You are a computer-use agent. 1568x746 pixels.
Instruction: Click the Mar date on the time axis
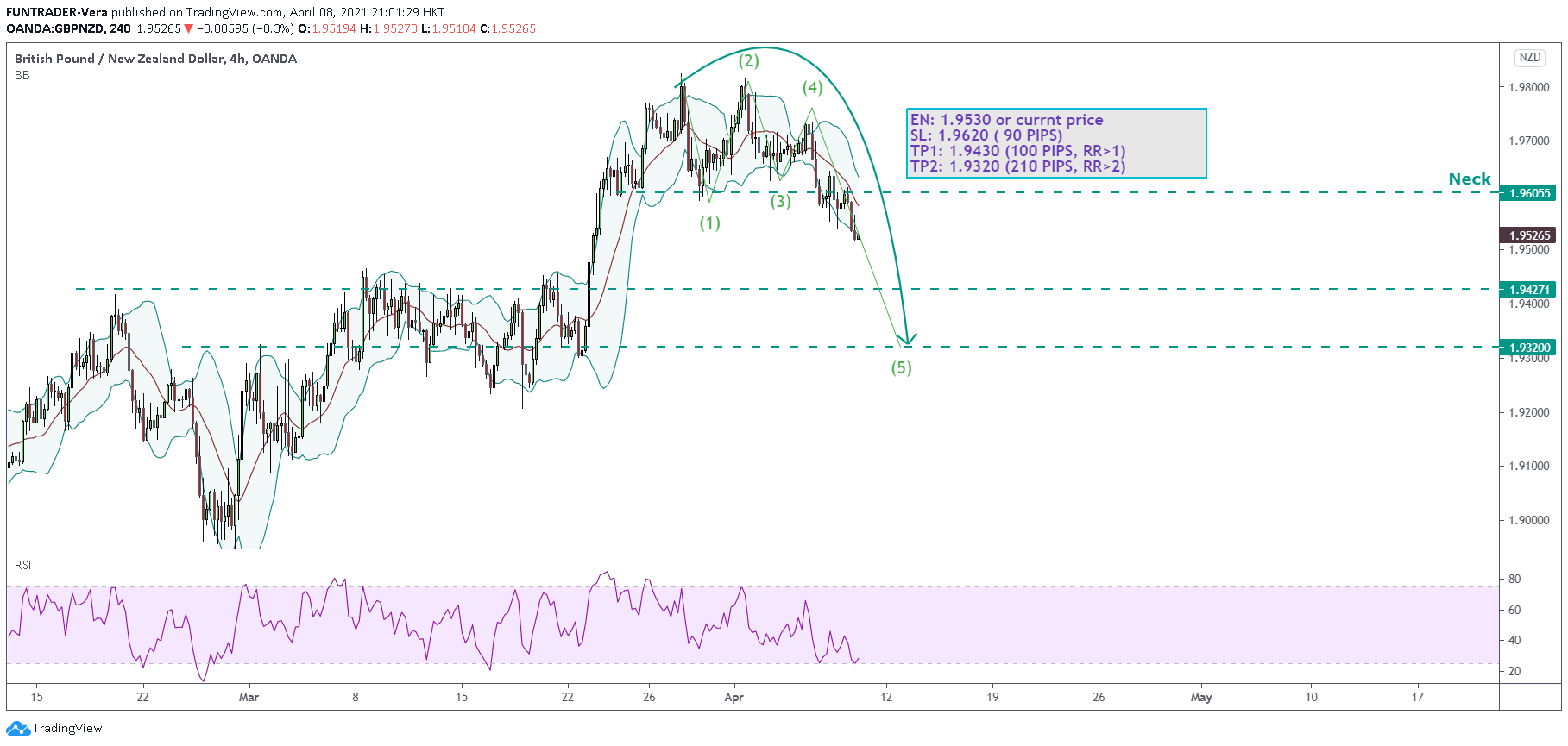249,697
